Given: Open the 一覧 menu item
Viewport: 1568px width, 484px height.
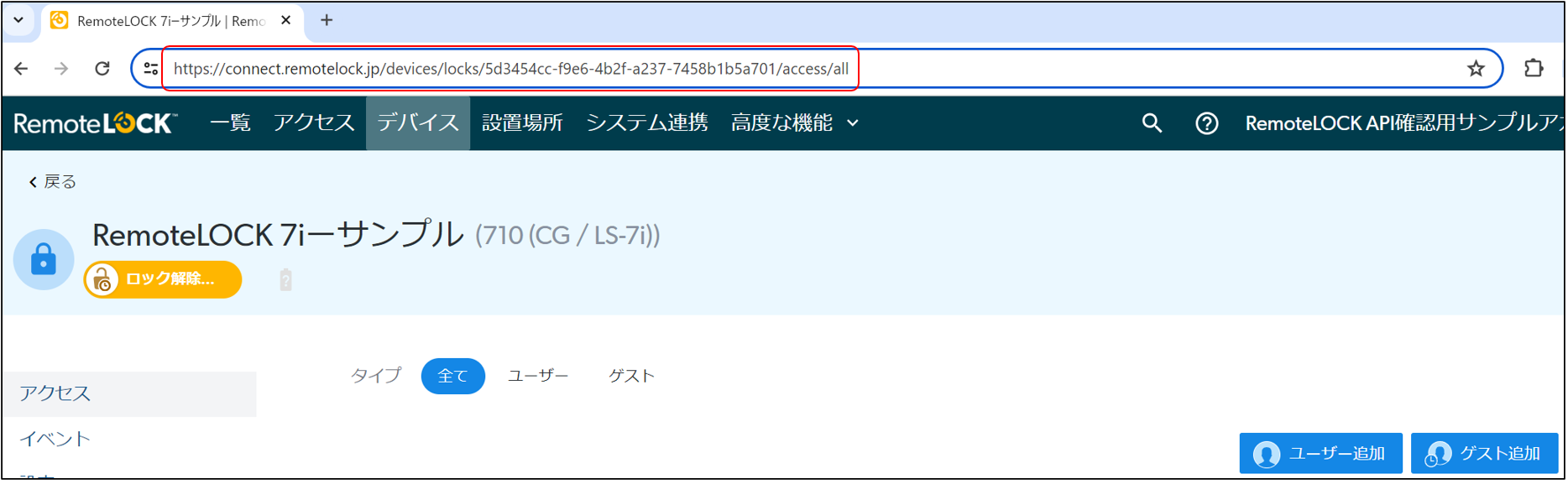Looking at the screenshot, I should [x=230, y=123].
